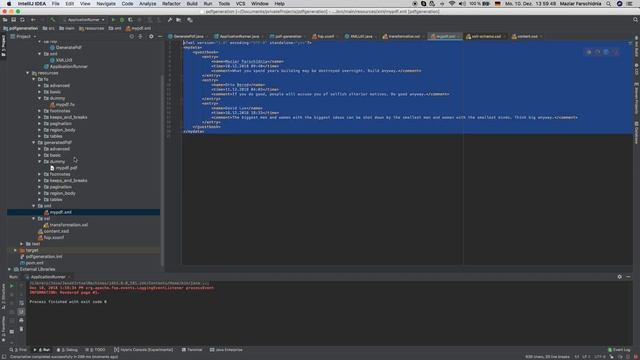640x360 pixels.
Task: Open Project Structure icon in toolbar
Action: pos(178,20)
